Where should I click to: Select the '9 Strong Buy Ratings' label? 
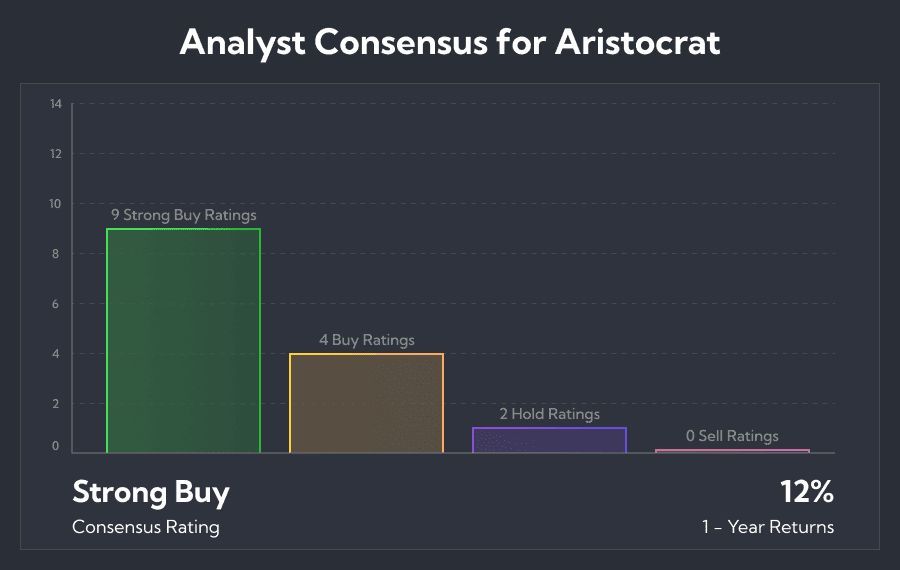(184, 215)
